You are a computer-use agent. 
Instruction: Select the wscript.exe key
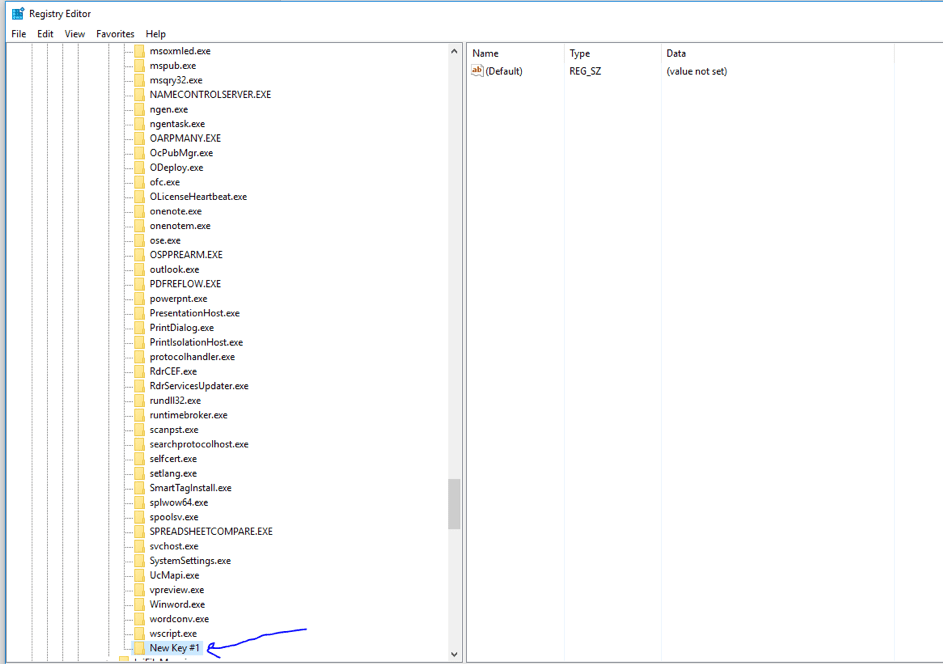click(x=173, y=634)
